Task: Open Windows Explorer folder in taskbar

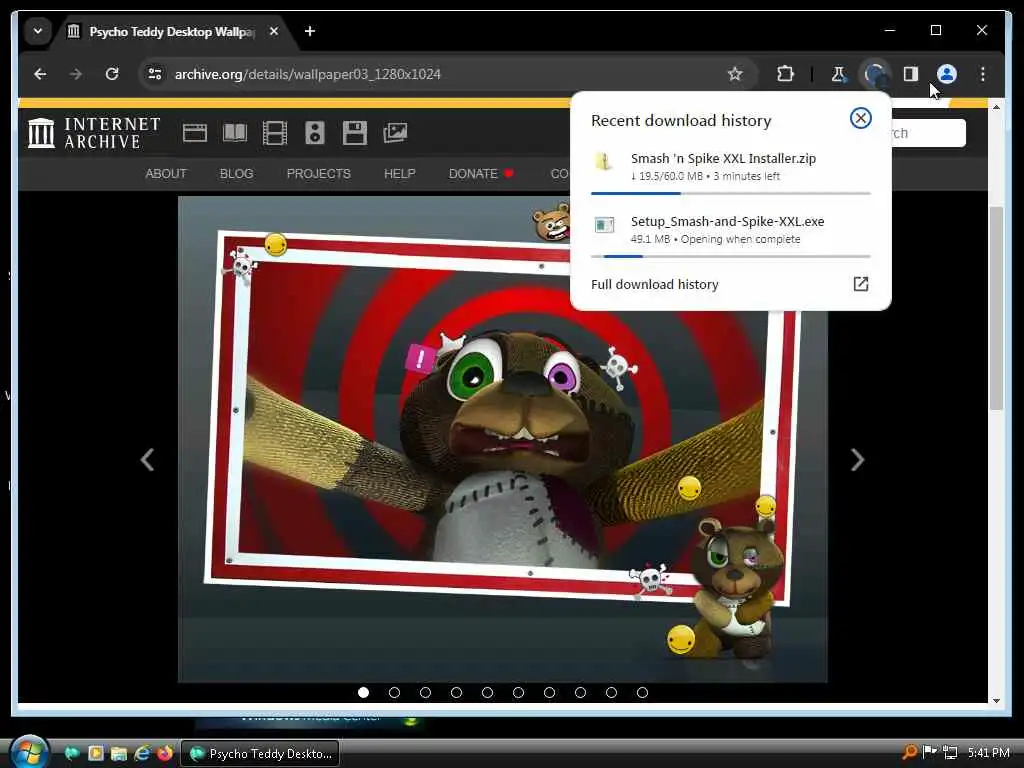Action: point(119,753)
